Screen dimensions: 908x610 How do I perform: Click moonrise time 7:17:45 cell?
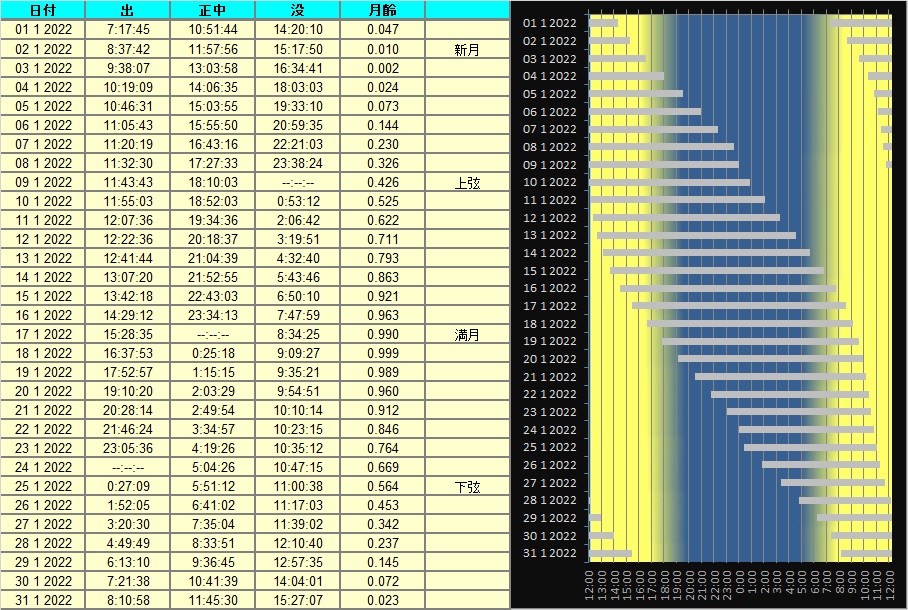[128, 30]
